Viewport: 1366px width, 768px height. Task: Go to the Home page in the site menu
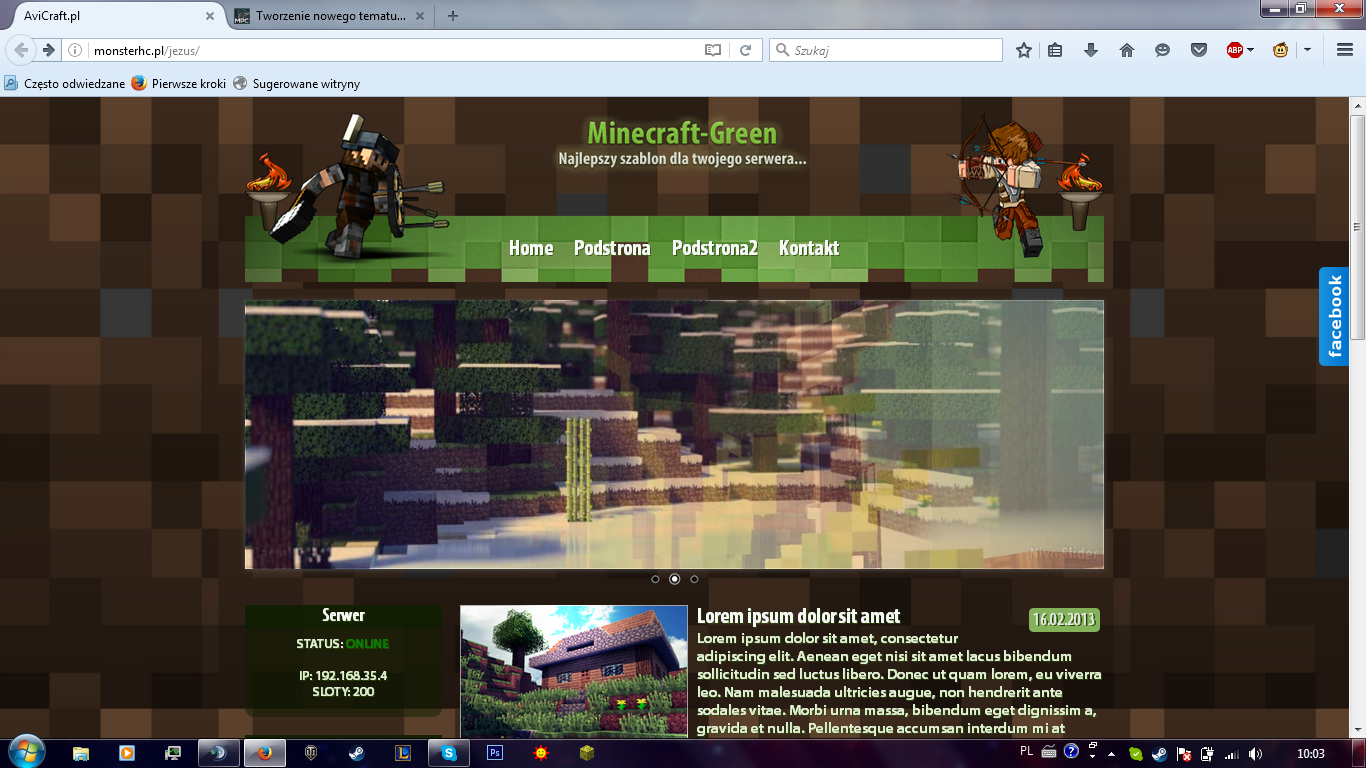(531, 248)
